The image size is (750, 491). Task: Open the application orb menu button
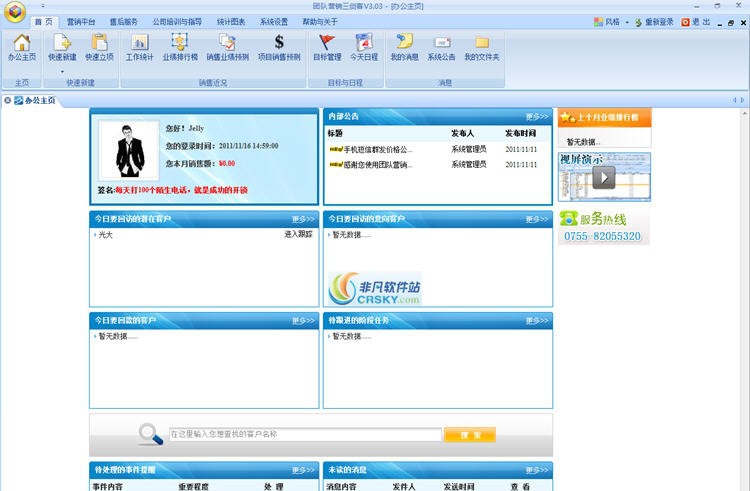[15, 11]
